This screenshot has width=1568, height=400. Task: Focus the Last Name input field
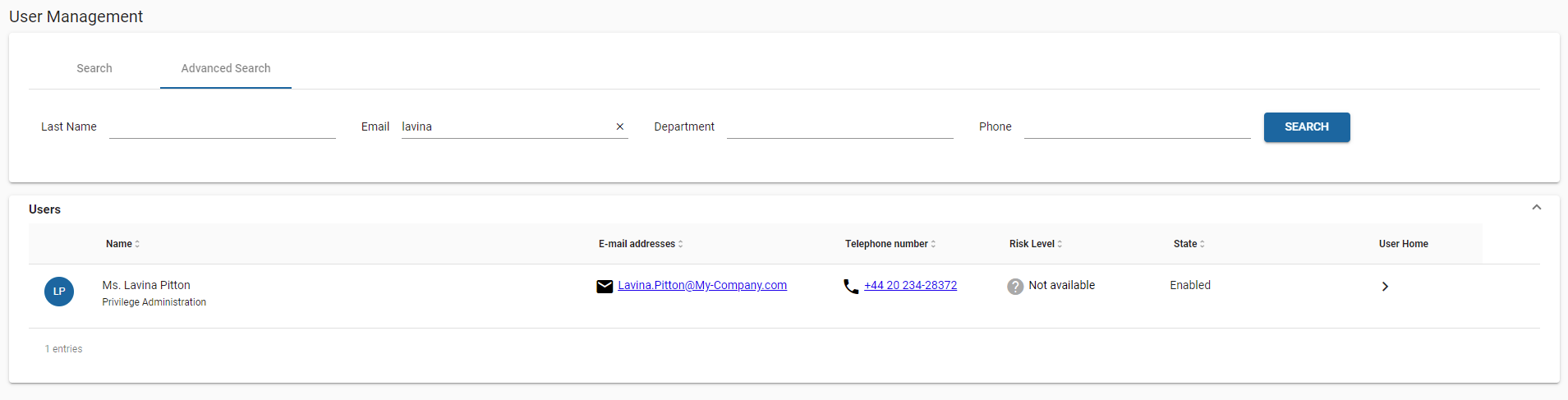[222, 126]
